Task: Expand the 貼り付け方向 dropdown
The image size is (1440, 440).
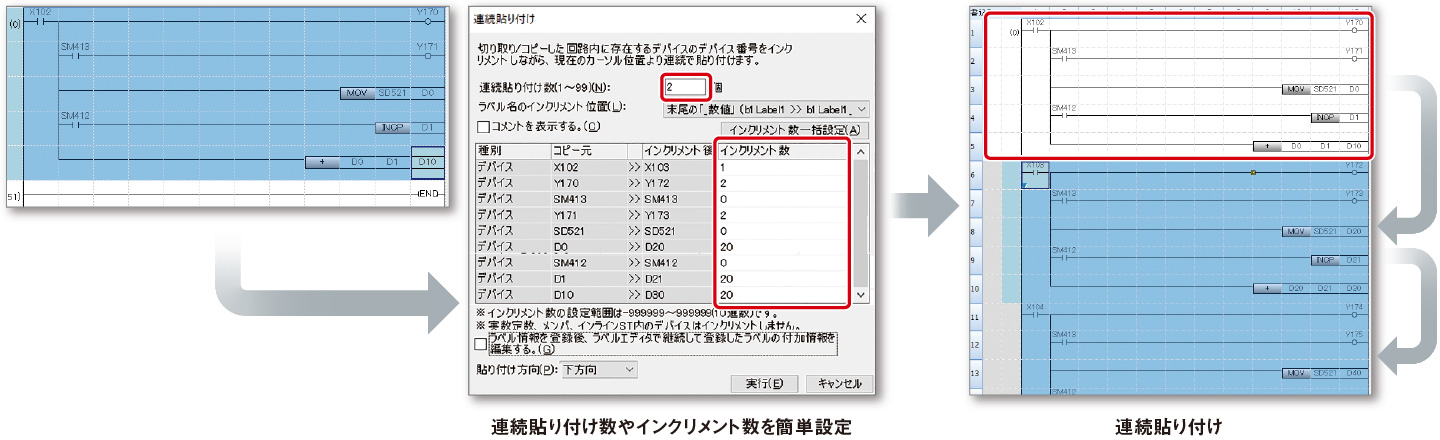Action: [x=598, y=370]
